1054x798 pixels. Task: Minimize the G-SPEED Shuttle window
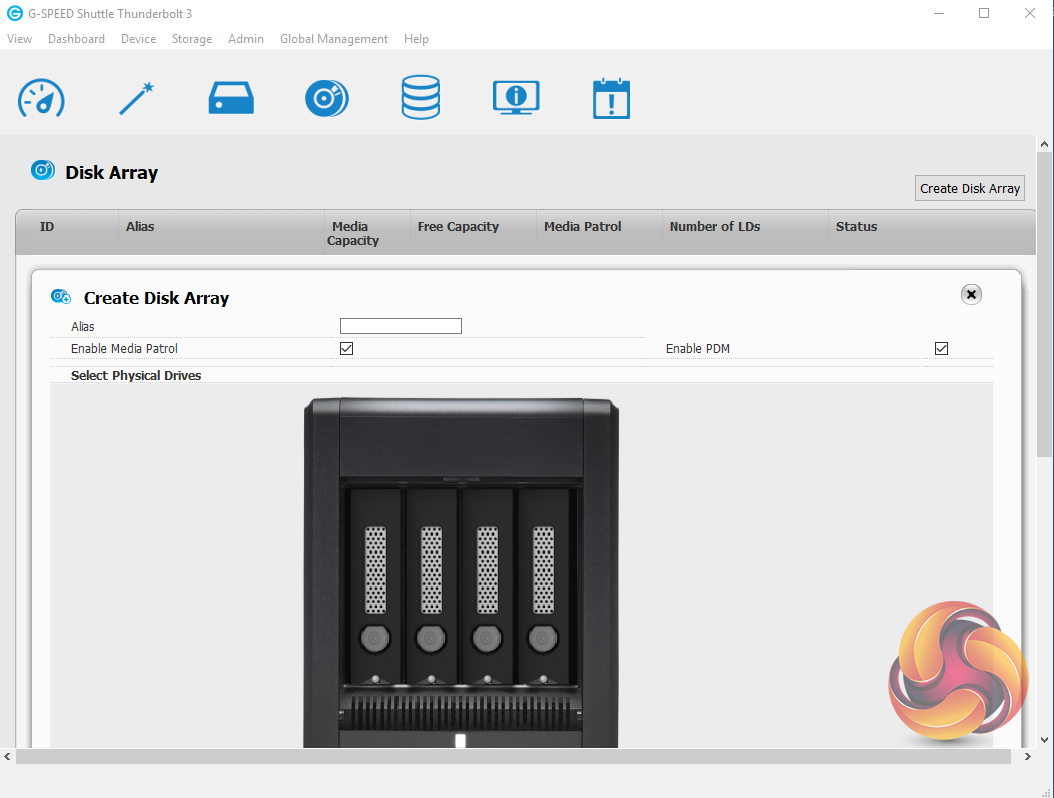[939, 13]
